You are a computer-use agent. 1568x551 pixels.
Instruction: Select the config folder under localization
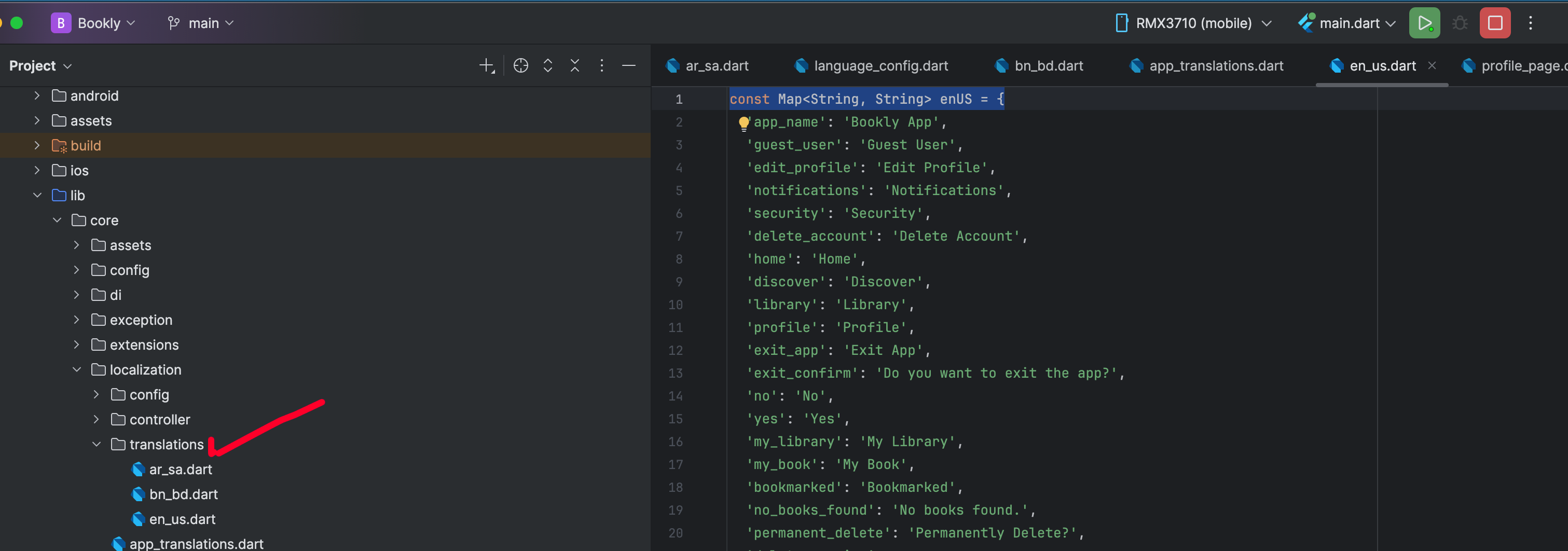[148, 394]
